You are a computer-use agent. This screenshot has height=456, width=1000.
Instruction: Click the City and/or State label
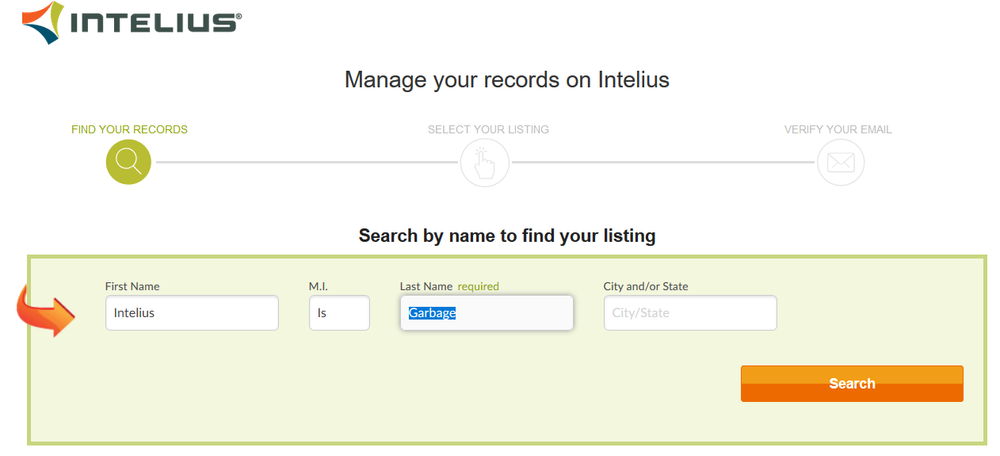[646, 286]
